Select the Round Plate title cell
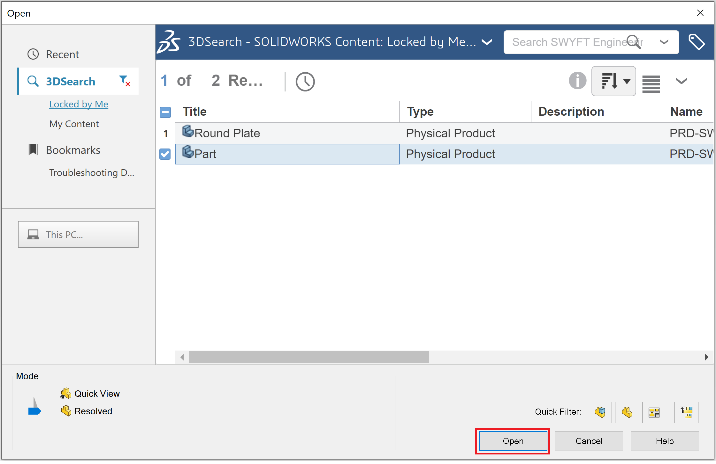The width and height of the screenshot is (716, 464). [x=287, y=133]
